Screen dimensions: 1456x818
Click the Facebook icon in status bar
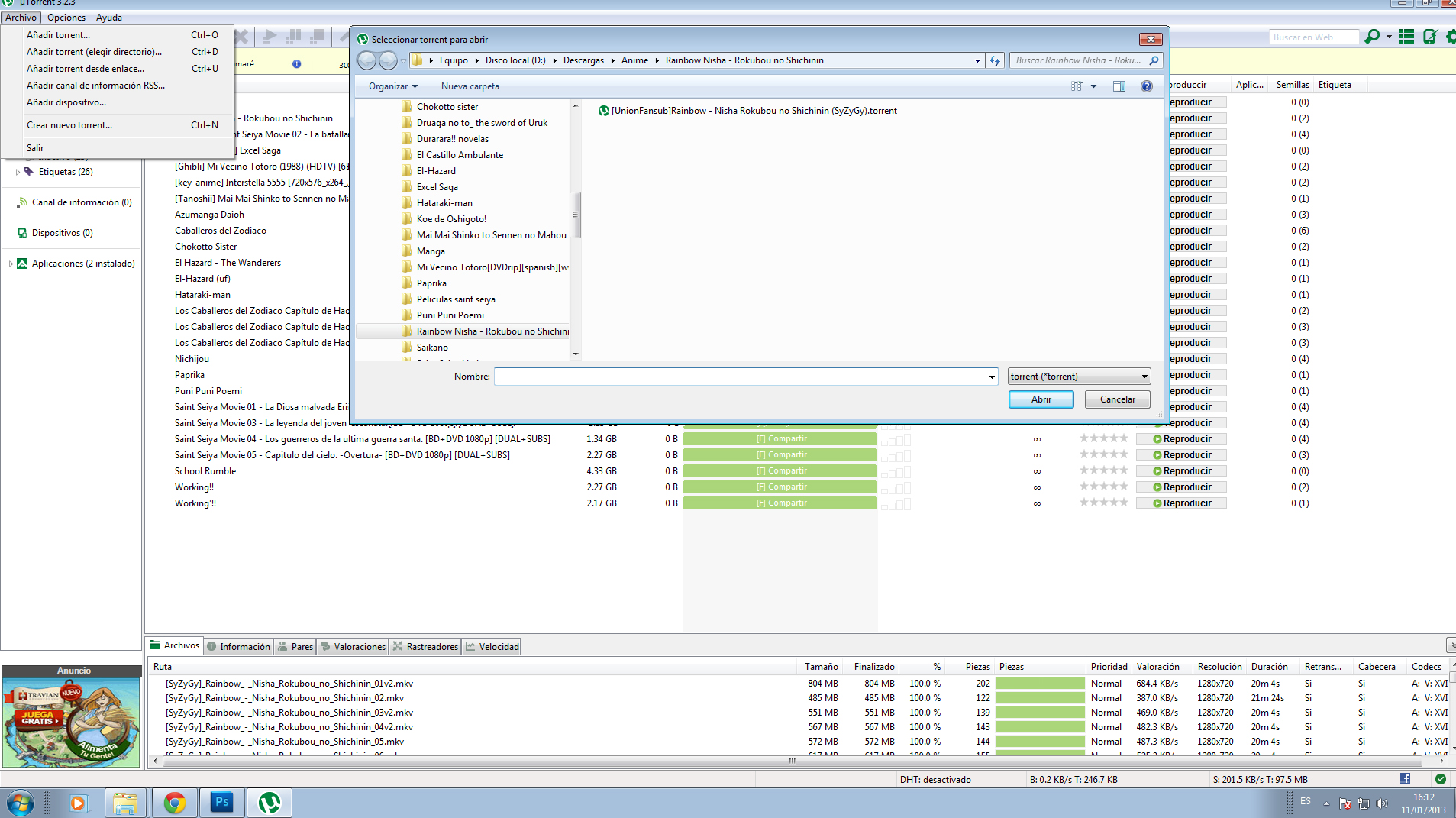pos(1405,779)
